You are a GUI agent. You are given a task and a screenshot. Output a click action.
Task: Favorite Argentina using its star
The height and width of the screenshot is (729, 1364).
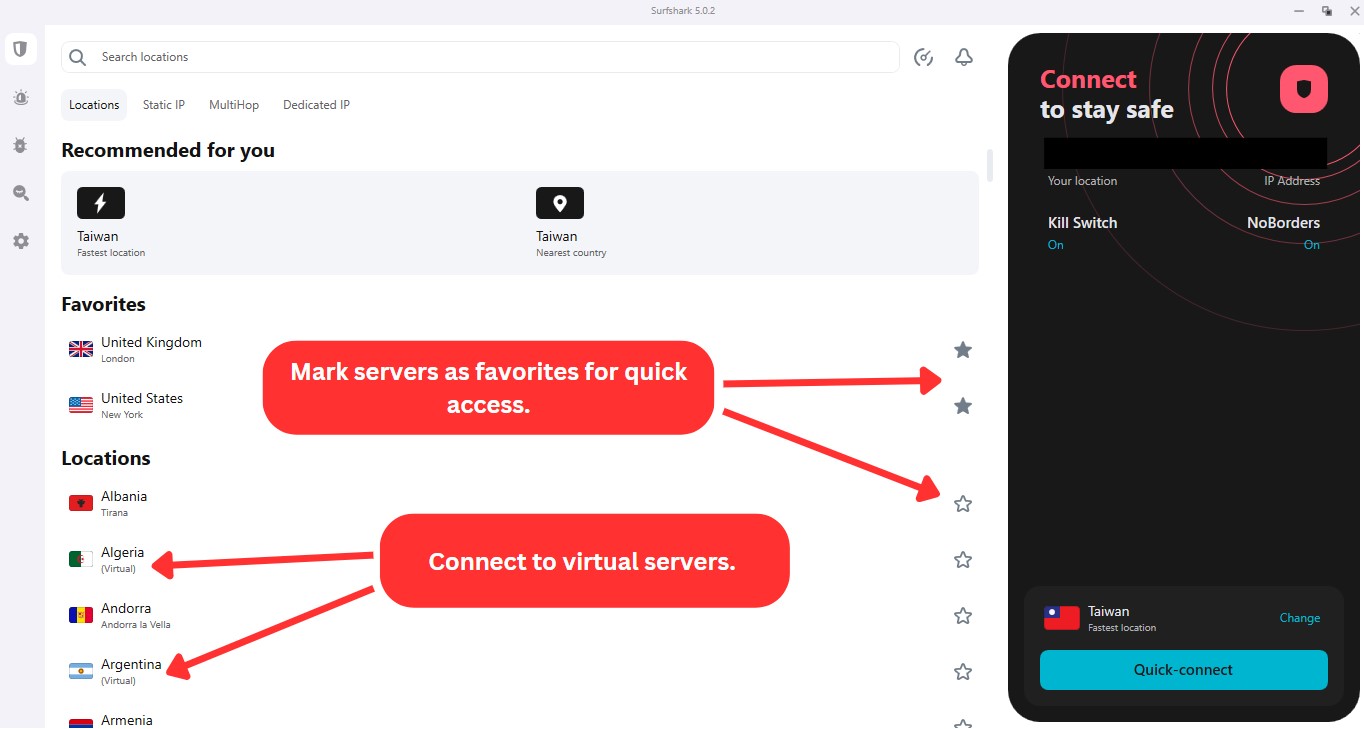click(963, 671)
